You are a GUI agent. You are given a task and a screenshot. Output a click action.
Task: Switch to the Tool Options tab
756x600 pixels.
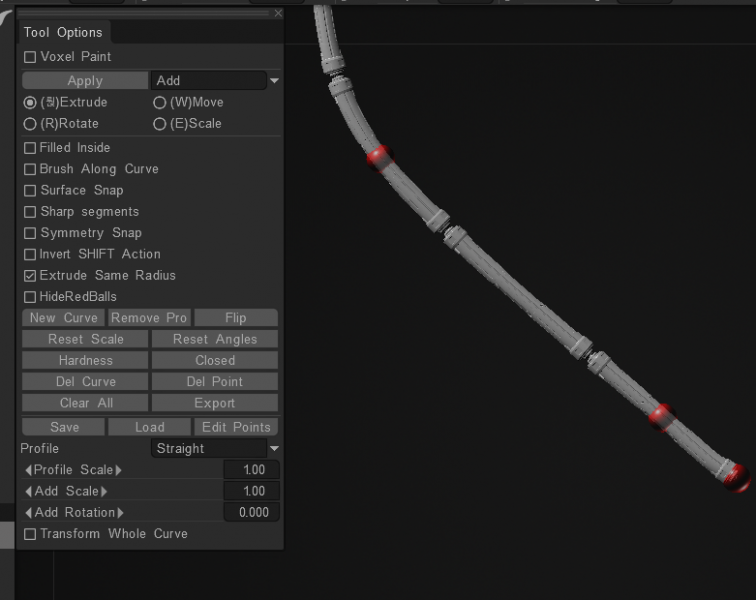pos(63,33)
